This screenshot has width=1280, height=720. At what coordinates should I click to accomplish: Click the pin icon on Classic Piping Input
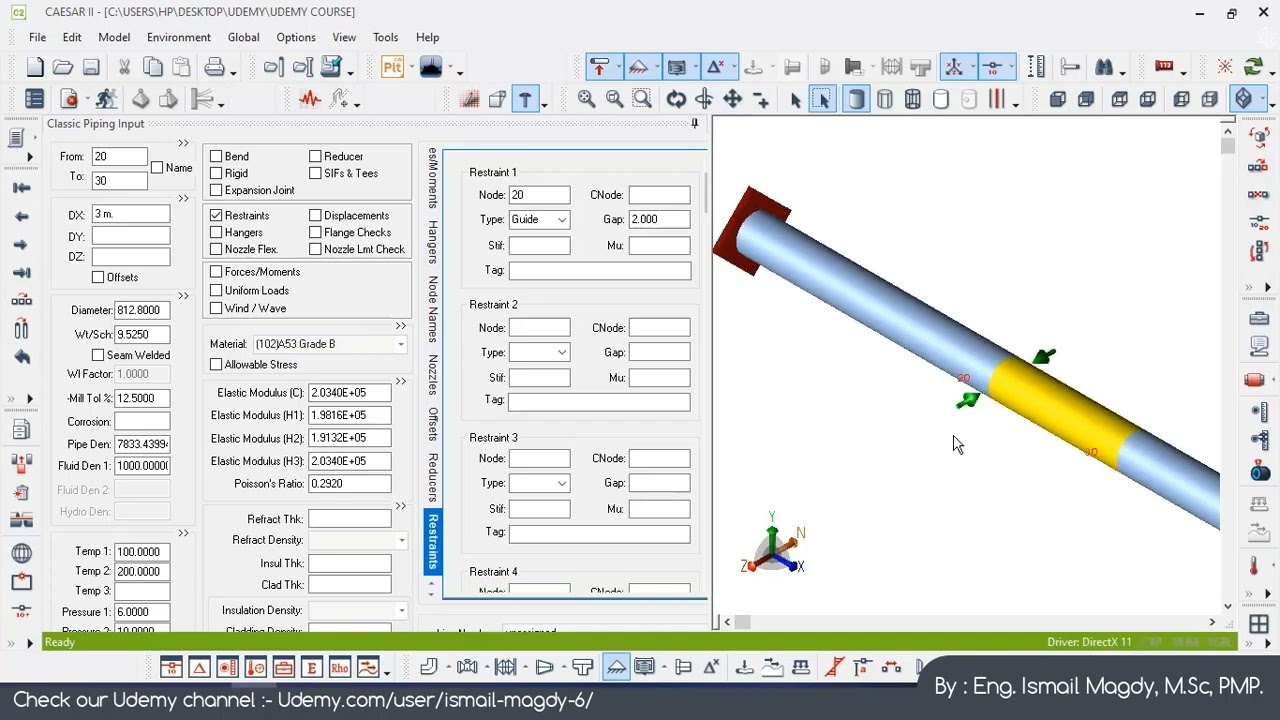coord(694,124)
